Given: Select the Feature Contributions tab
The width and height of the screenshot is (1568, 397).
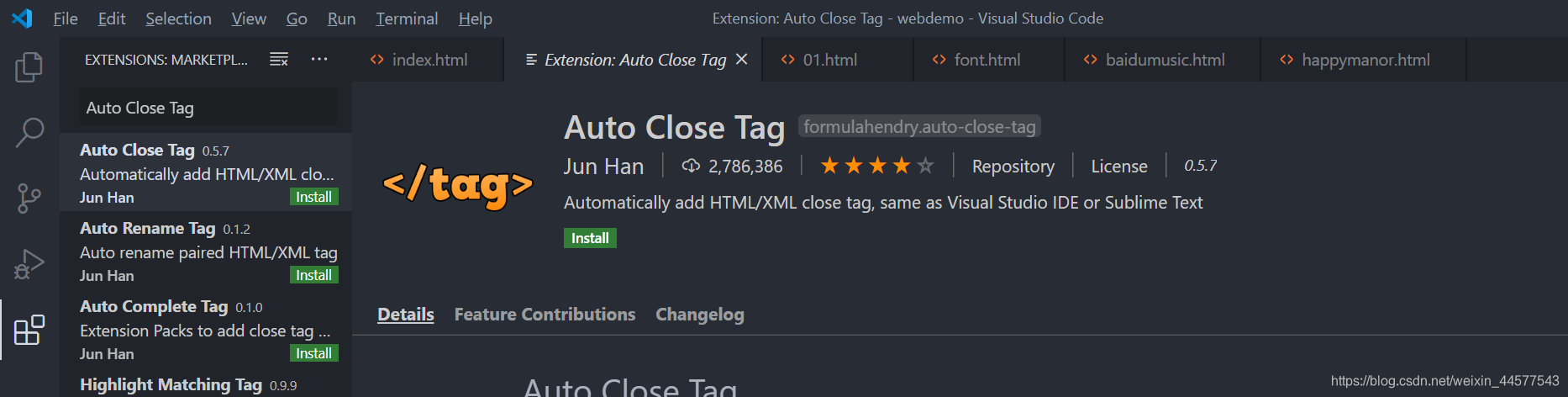Looking at the screenshot, I should click(x=545, y=315).
